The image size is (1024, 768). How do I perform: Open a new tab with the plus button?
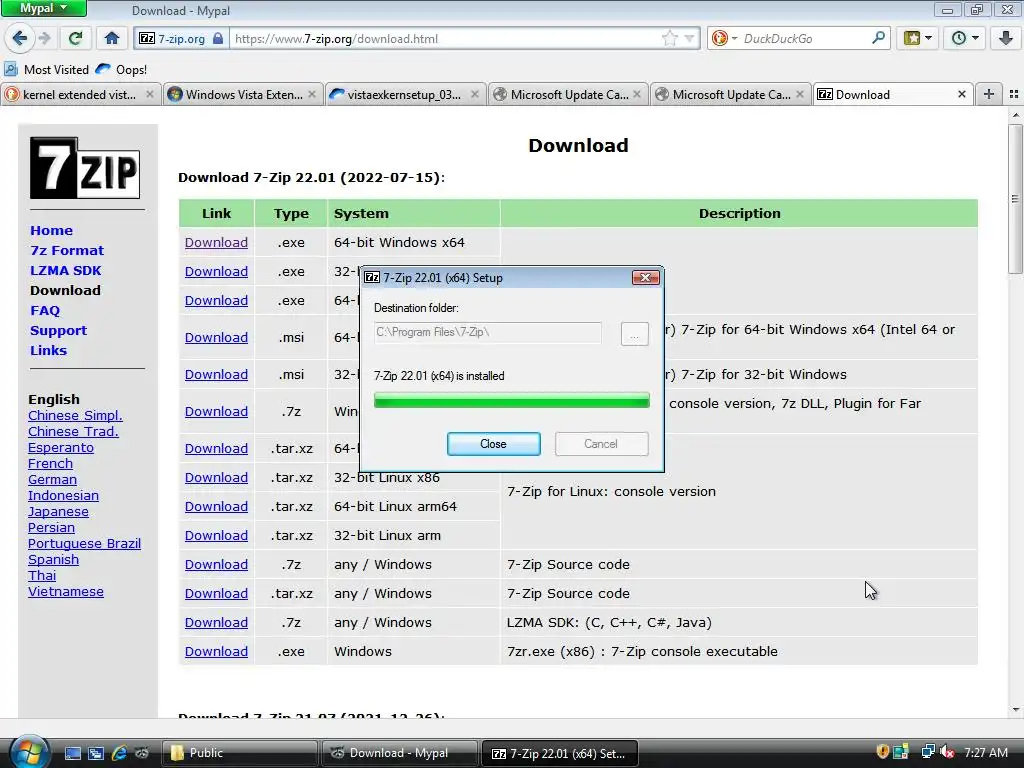tap(989, 95)
